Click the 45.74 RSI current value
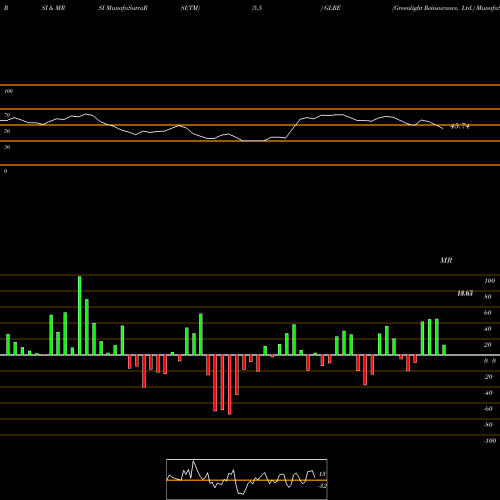 (x=460, y=126)
